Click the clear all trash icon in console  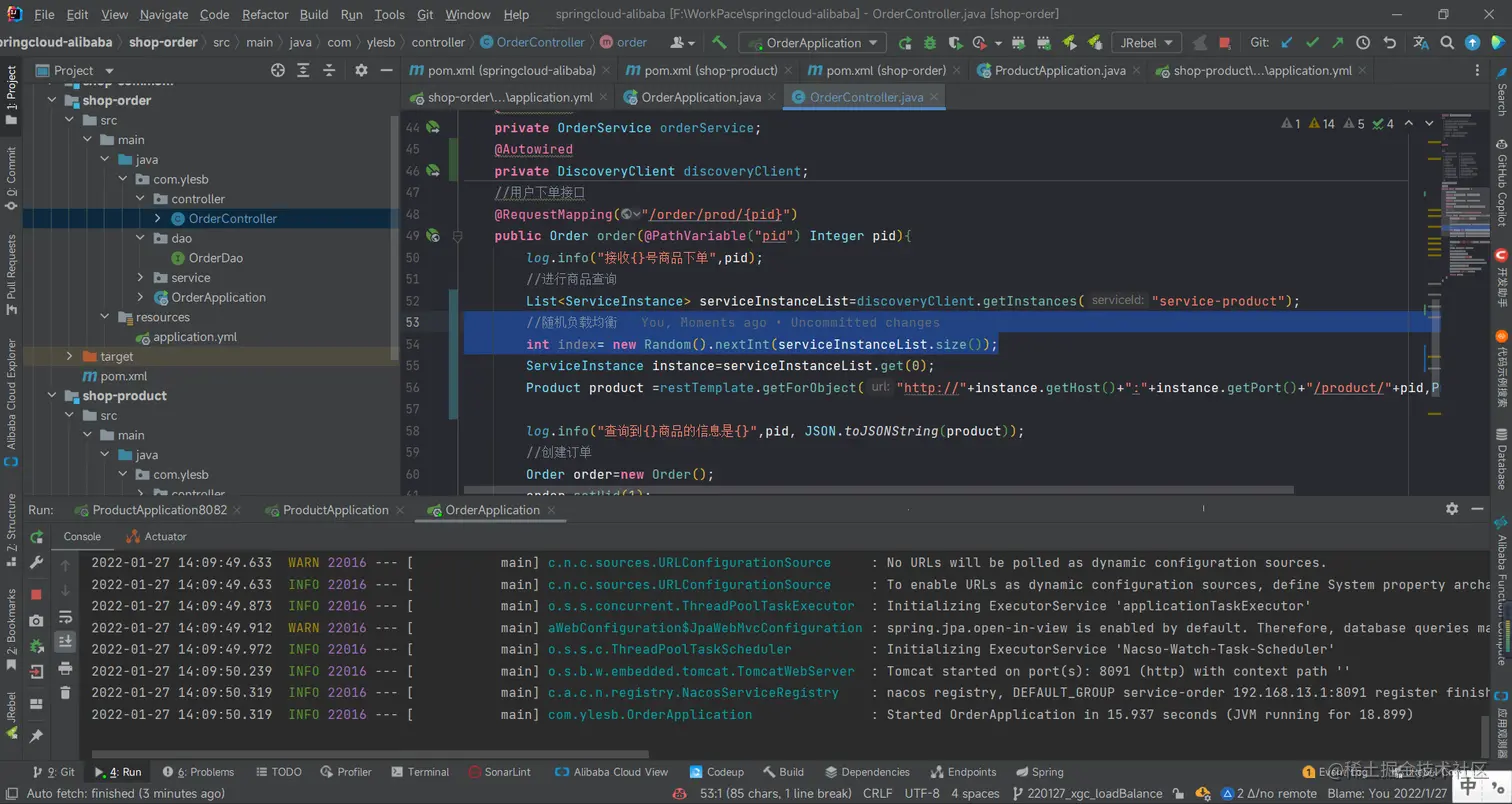(x=65, y=692)
